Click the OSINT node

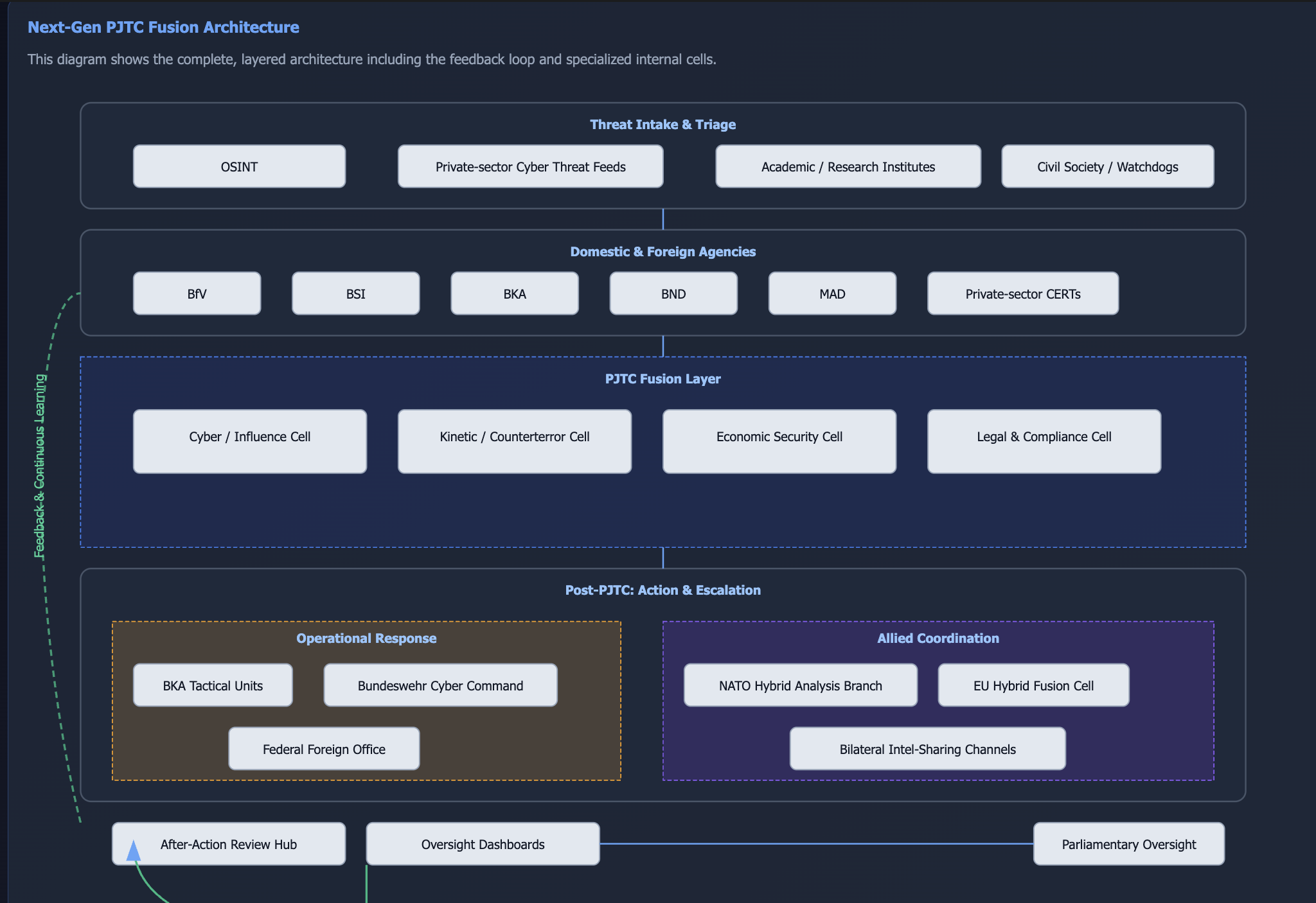[x=239, y=166]
